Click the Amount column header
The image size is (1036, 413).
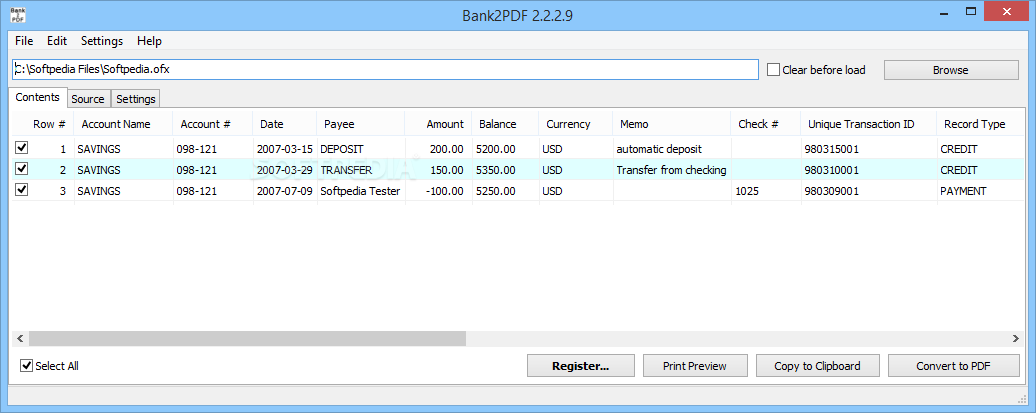click(439, 124)
